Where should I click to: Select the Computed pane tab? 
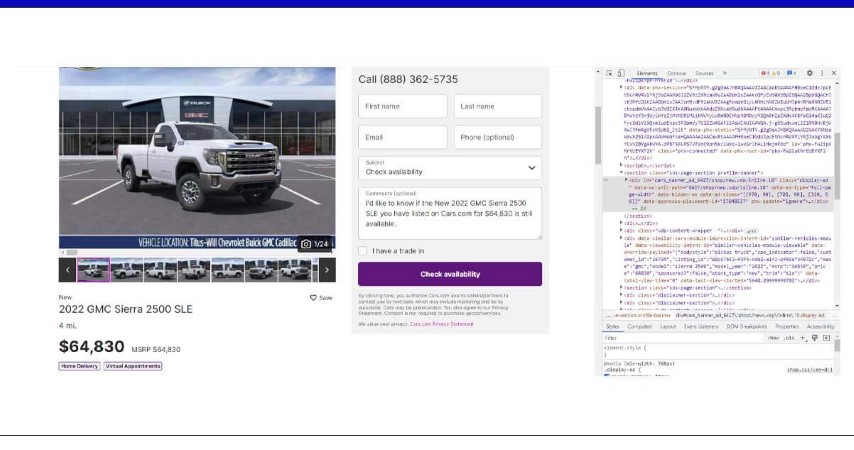639,326
